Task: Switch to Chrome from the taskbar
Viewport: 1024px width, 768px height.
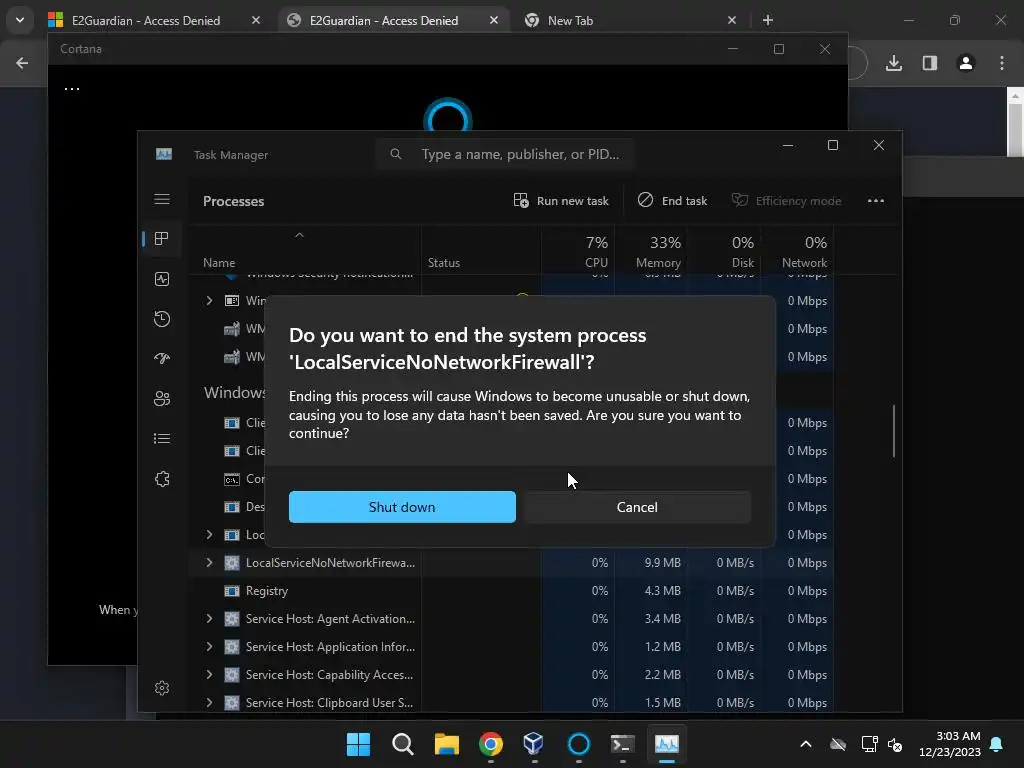Action: point(490,744)
